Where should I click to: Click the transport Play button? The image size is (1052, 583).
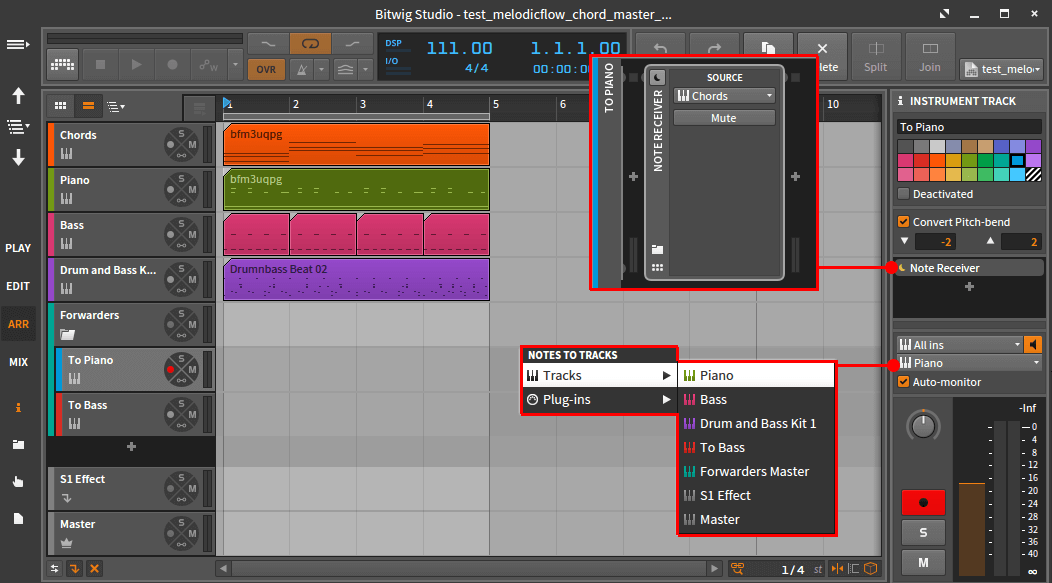[136, 64]
